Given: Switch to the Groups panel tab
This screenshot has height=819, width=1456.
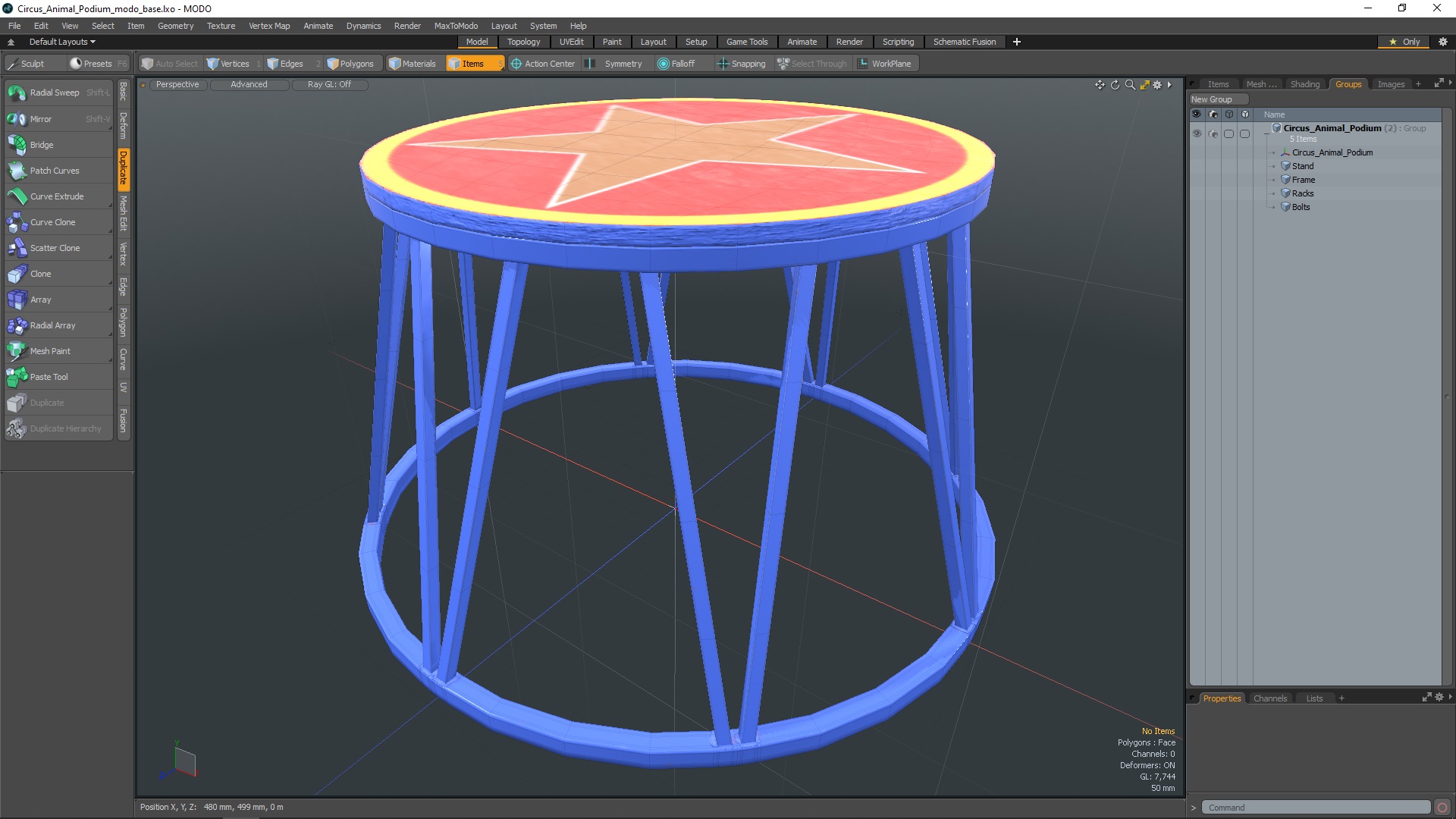Looking at the screenshot, I should point(1348,83).
